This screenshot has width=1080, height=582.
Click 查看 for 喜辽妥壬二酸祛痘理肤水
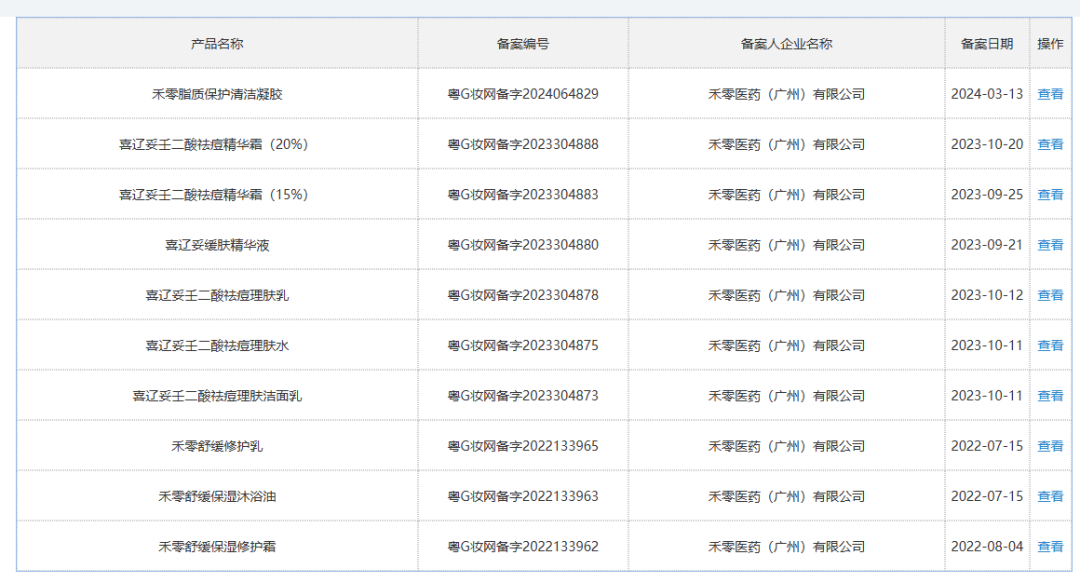click(x=1050, y=345)
